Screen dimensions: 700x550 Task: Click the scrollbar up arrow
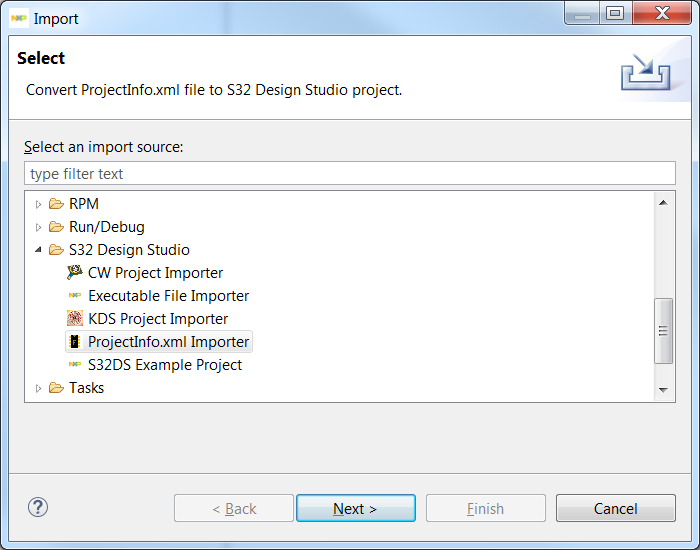(664, 204)
